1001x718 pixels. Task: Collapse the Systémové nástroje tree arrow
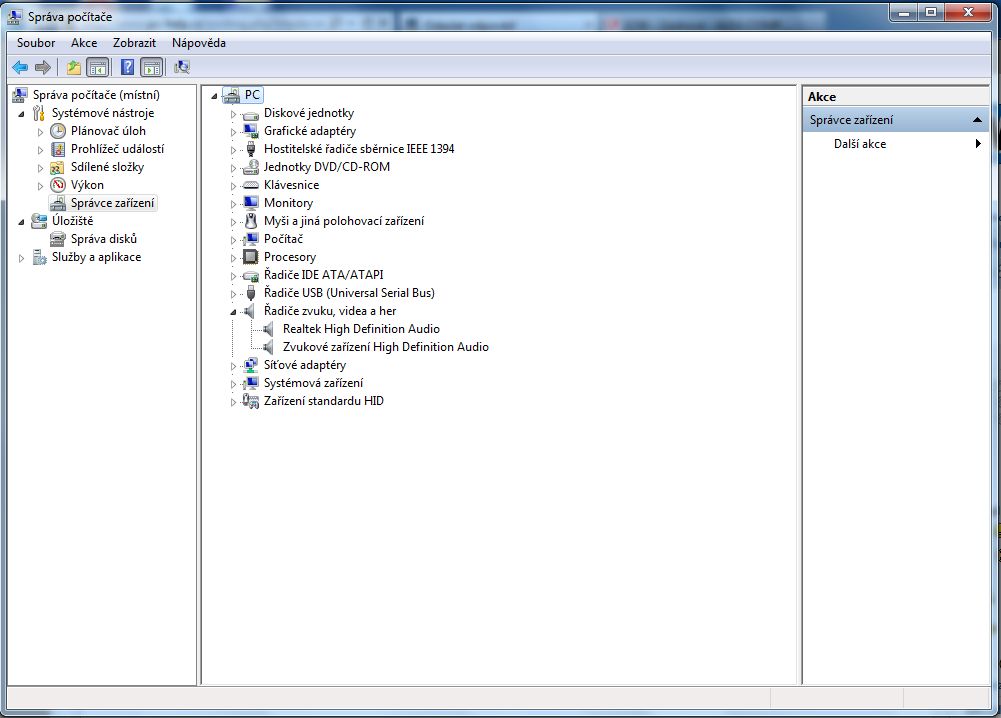[x=22, y=114]
